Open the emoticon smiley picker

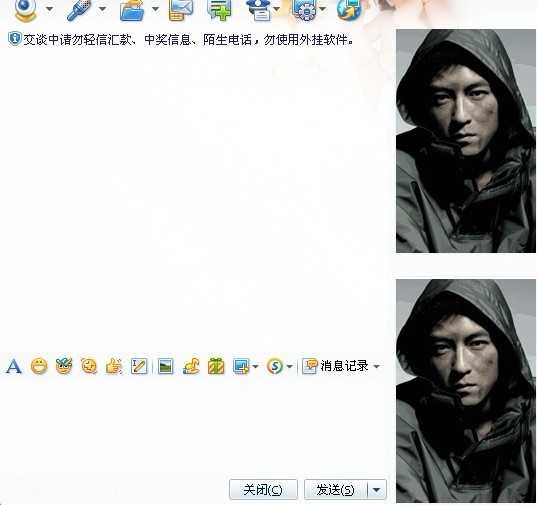39,366
